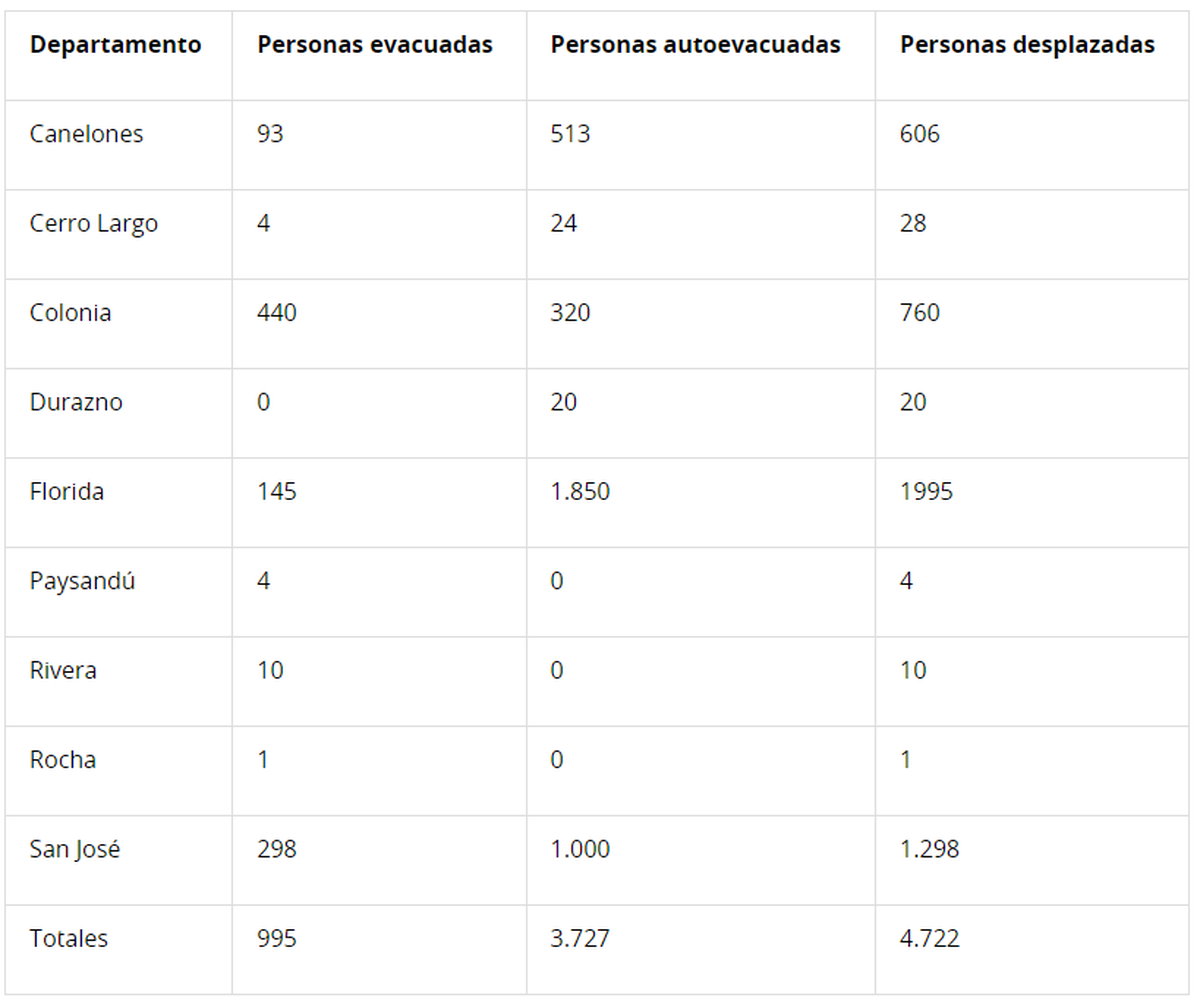Select Colonia's 440 evacuated value
This screenshot has height=1004, width=1200.
277,313
